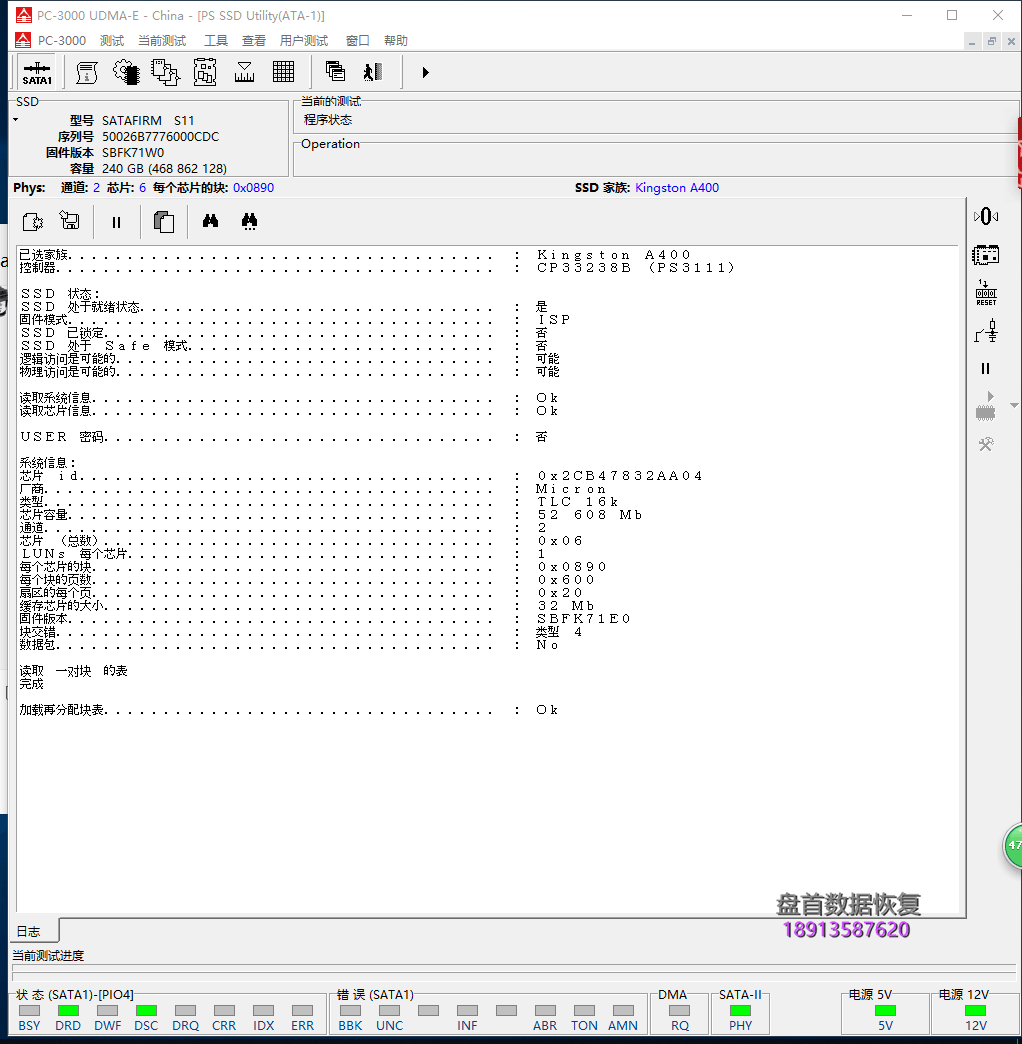
Task: Click the capacity 240 GB (468 862 128) text
Action: (164, 168)
